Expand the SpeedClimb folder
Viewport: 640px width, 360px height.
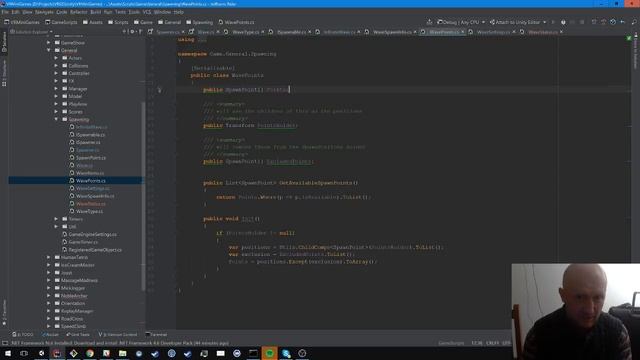point(49,326)
